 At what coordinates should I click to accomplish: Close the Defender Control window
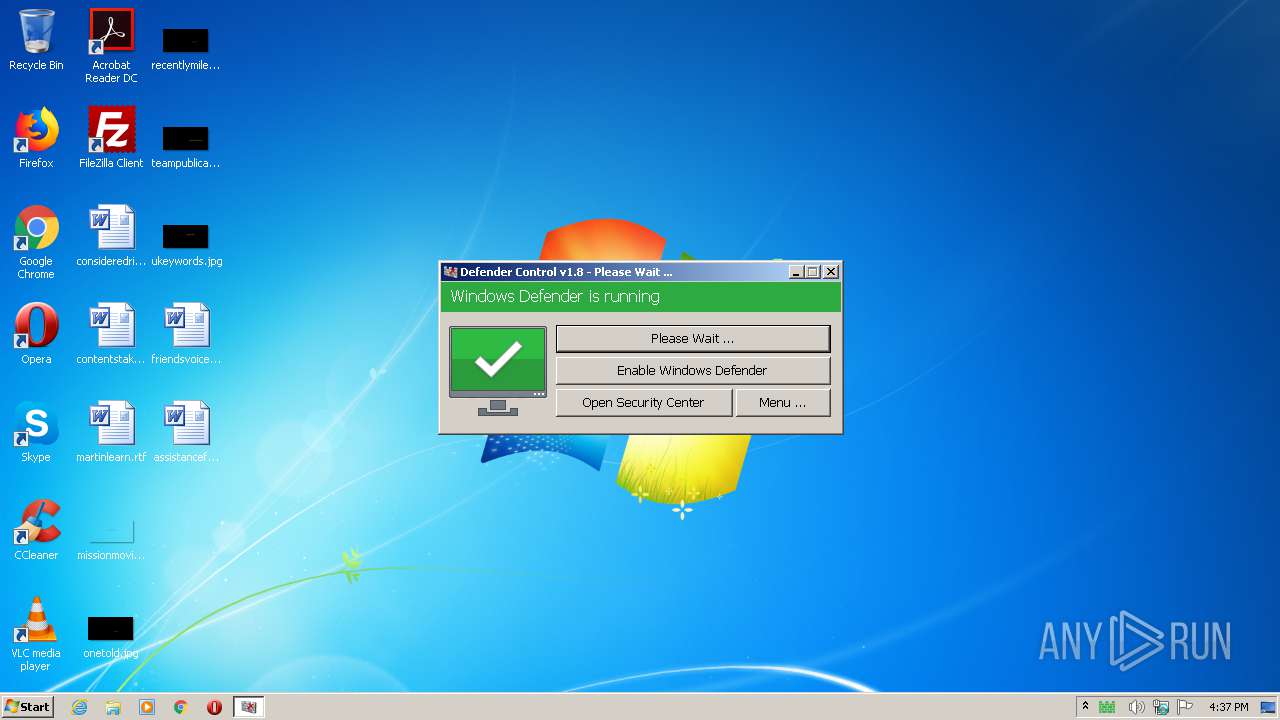831,272
